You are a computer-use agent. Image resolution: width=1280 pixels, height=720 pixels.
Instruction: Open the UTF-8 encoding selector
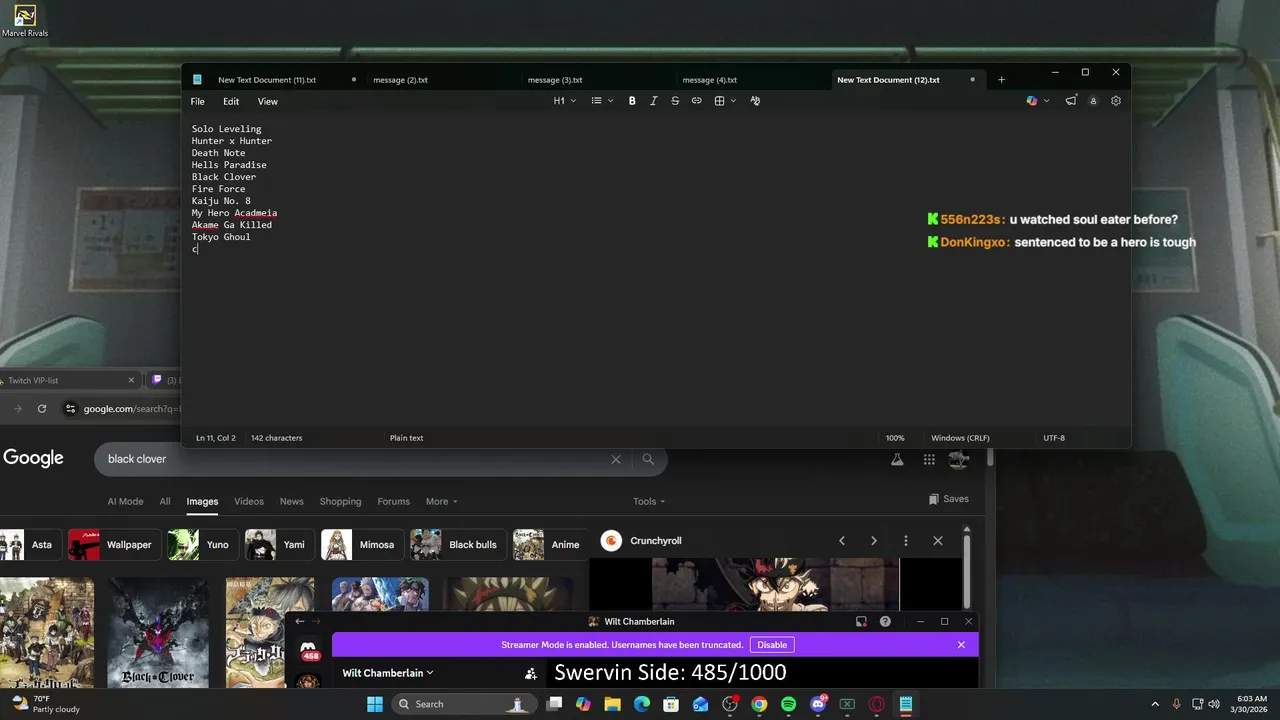point(1054,438)
